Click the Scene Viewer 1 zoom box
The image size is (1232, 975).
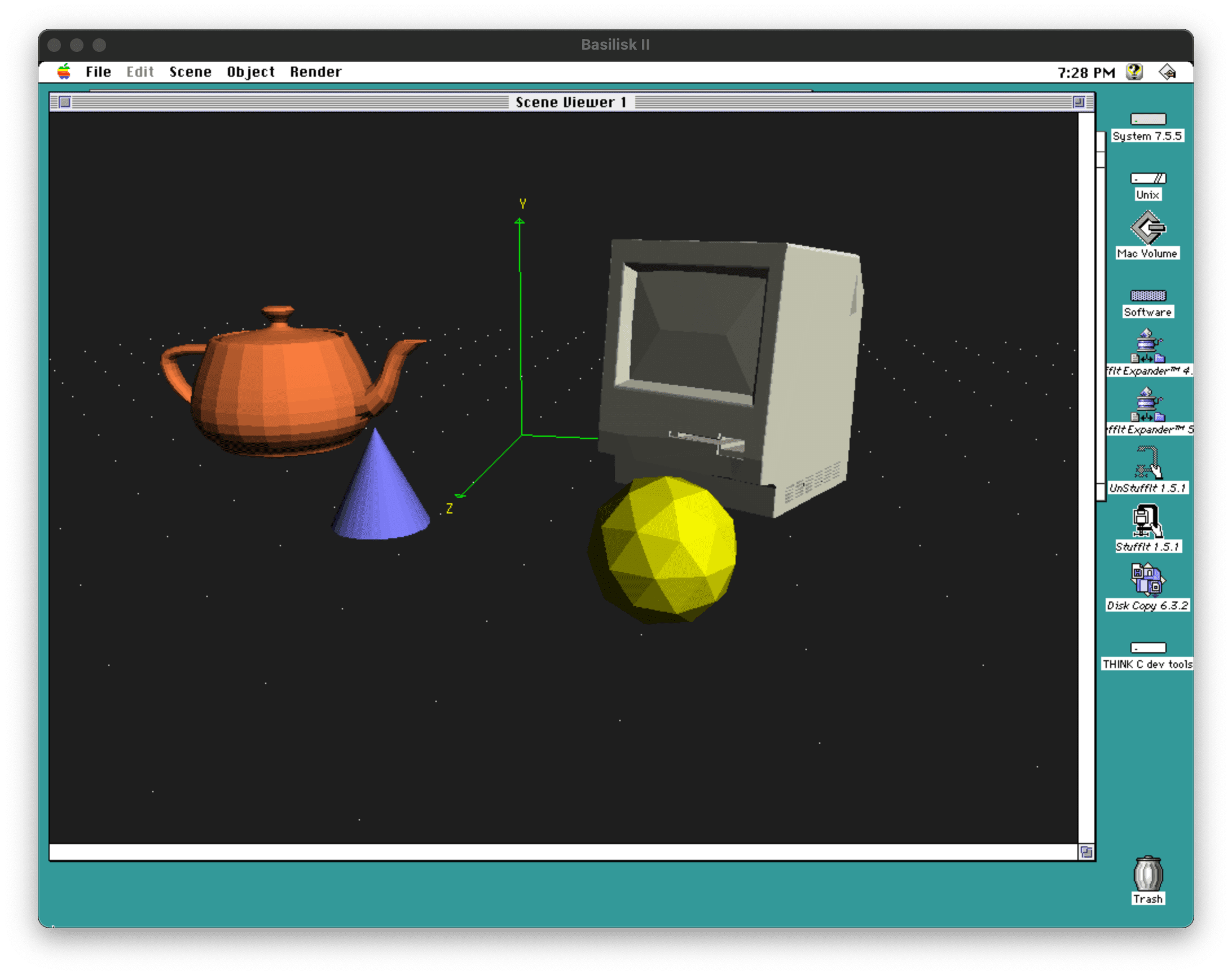(x=1079, y=102)
